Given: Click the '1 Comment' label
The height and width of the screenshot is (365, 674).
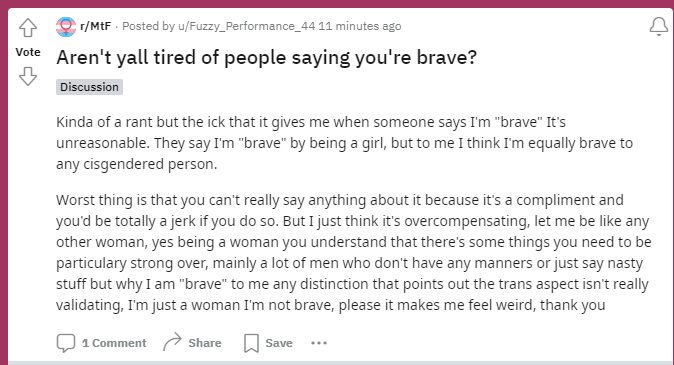Looking at the screenshot, I should coord(114,343).
